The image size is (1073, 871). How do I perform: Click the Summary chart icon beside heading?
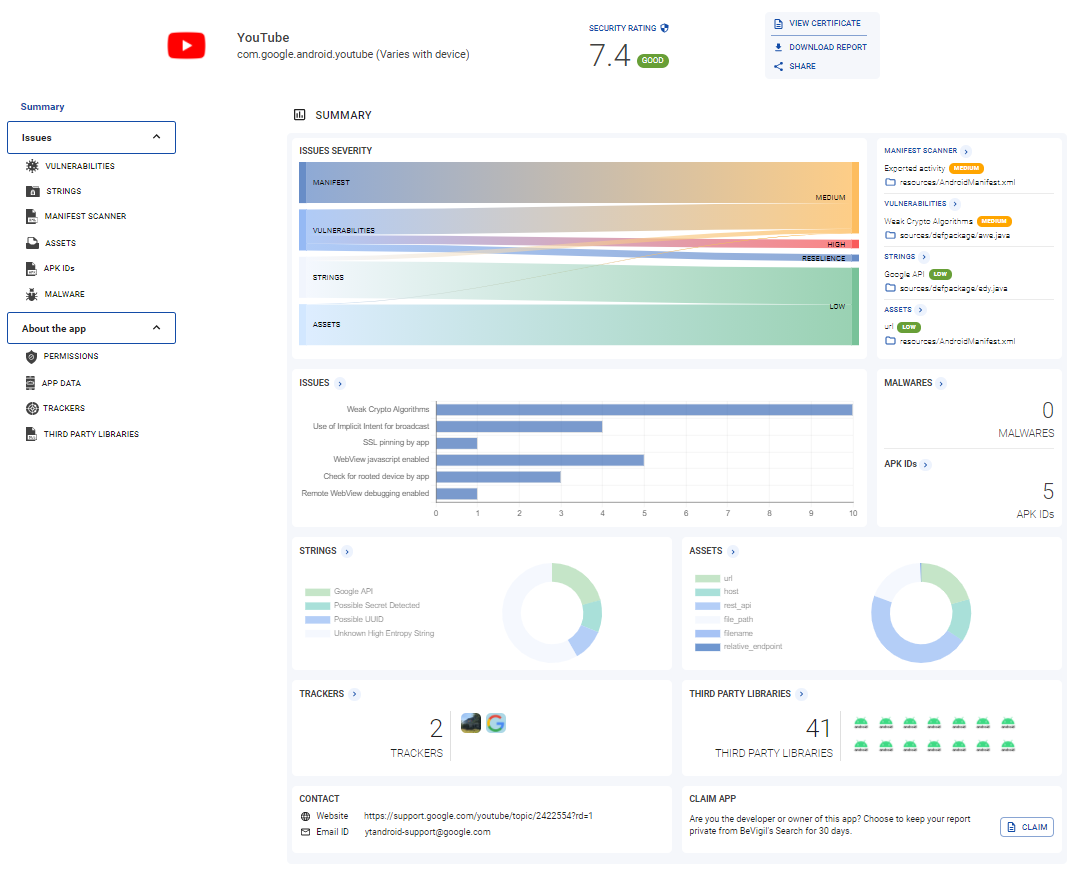(299, 114)
